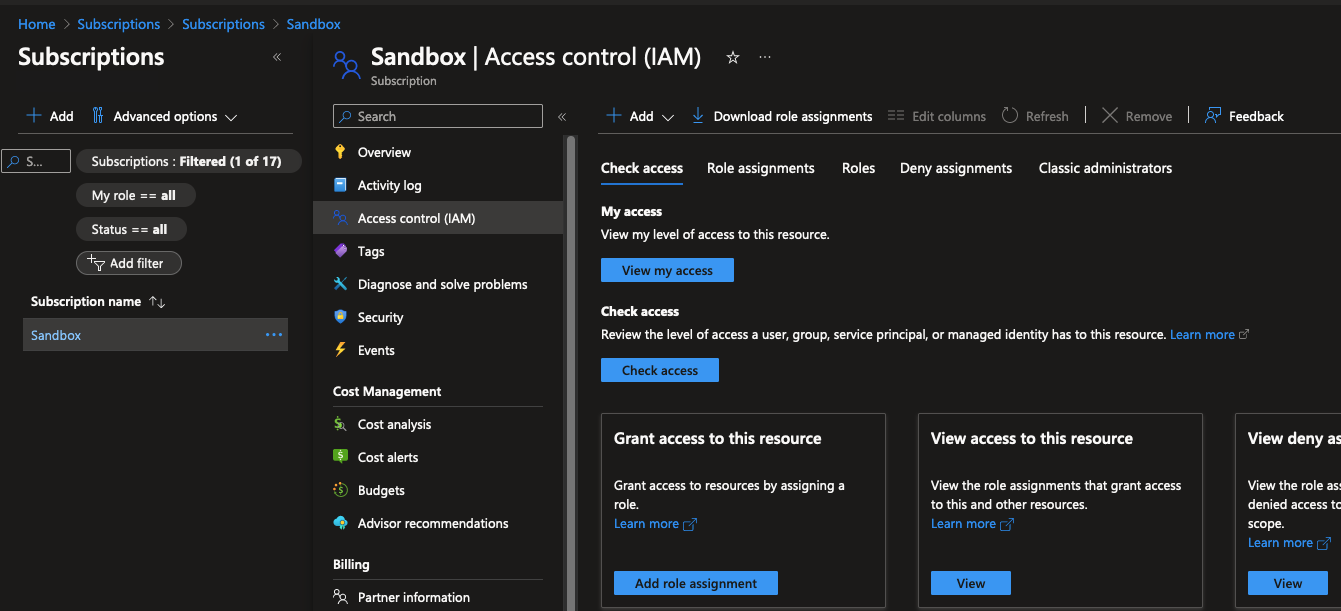
Task: Focus the resource menu Search field
Action: tap(438, 116)
